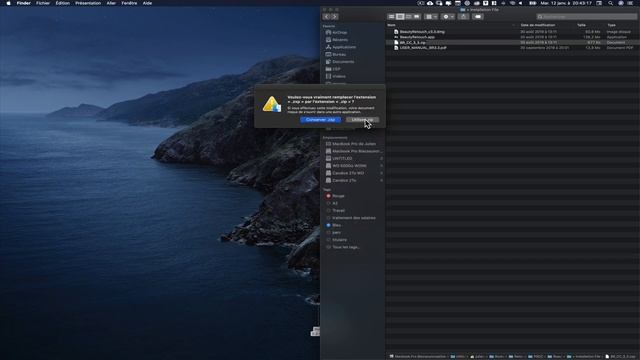Open Bureau in the Finder sidebar
Viewport: 640px width, 360px height.
(x=339, y=54)
